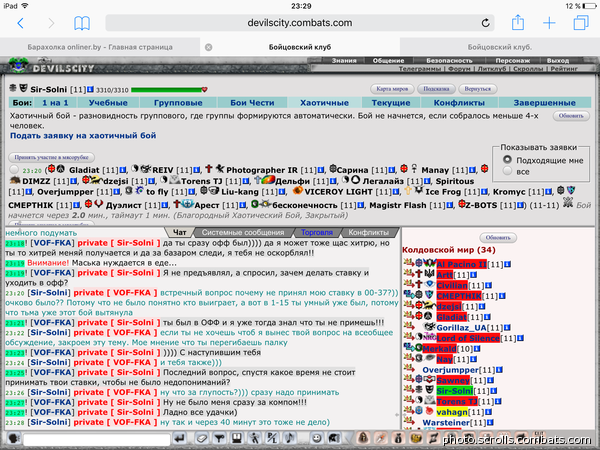This screenshot has height=450, width=600.
Task: Click the send message arrow beside chat input
Action: click(x=179, y=438)
